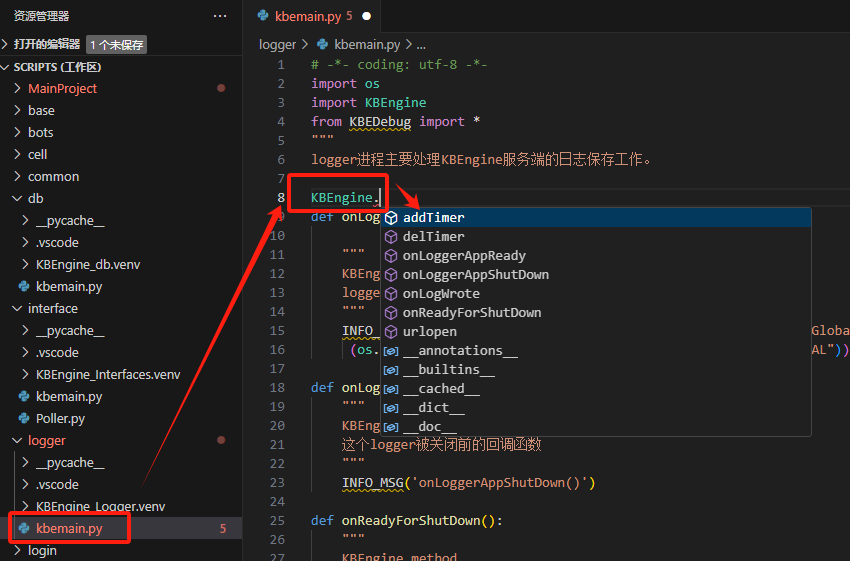The height and width of the screenshot is (561, 850).
Task: Click kbemain.py in the breadcrumb
Action: click(x=367, y=44)
